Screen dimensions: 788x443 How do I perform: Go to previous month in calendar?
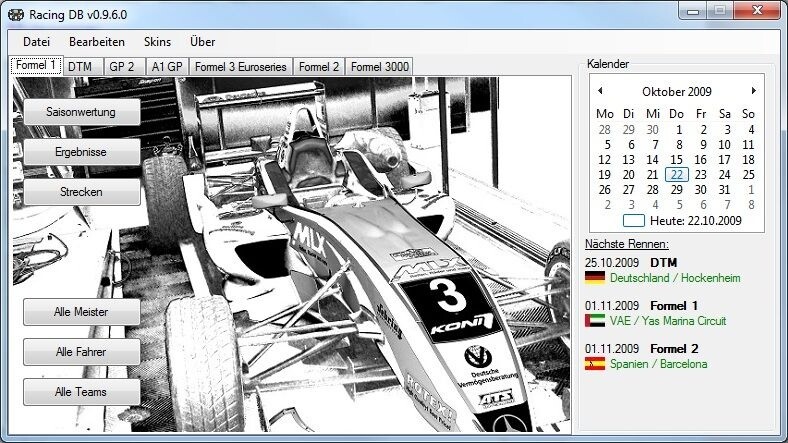point(600,90)
